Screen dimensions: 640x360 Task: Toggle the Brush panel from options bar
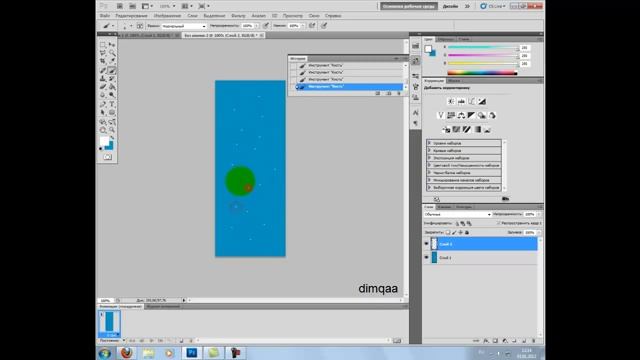tap(140, 26)
